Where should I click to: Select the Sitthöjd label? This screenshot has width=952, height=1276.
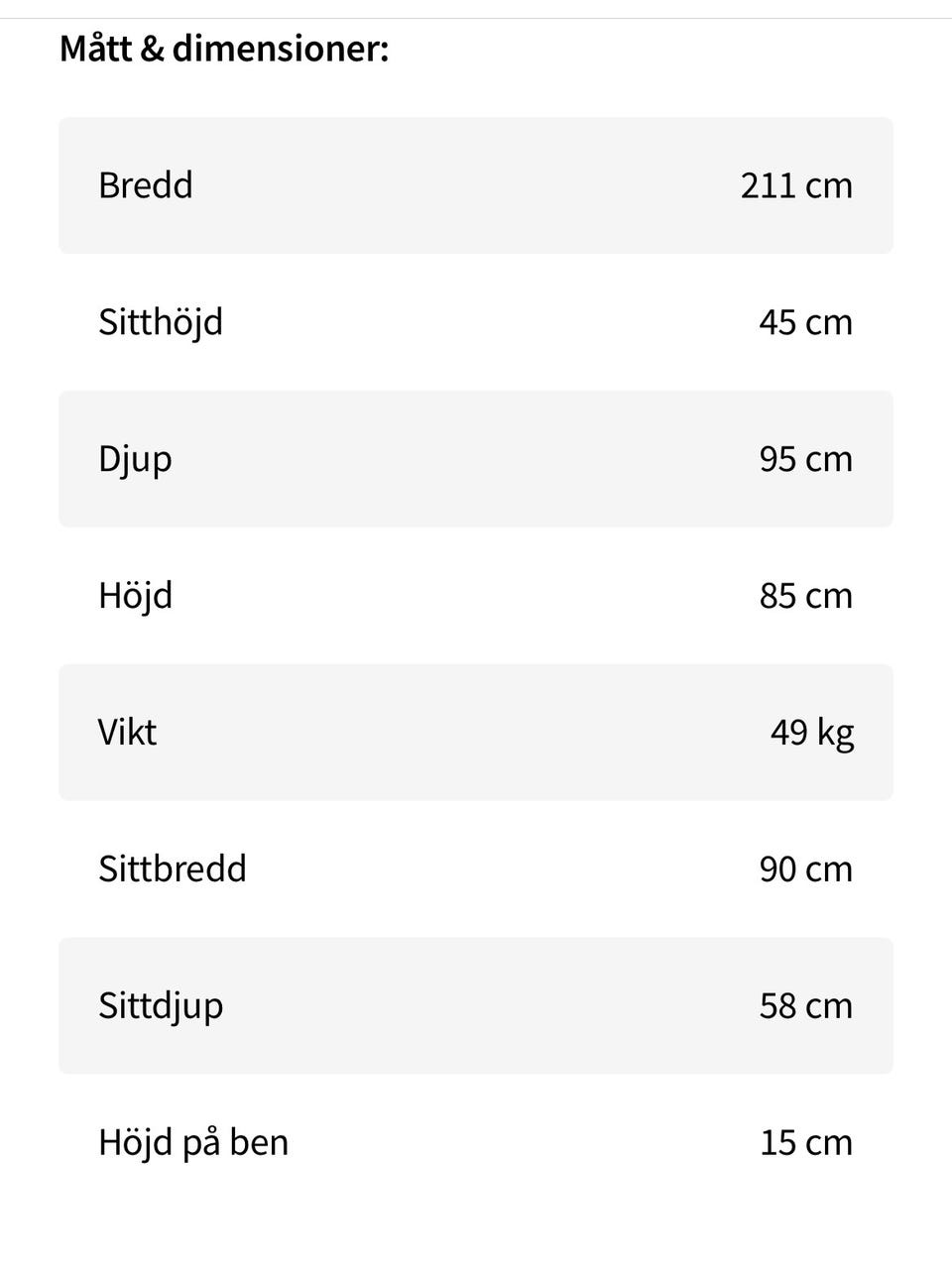(161, 322)
